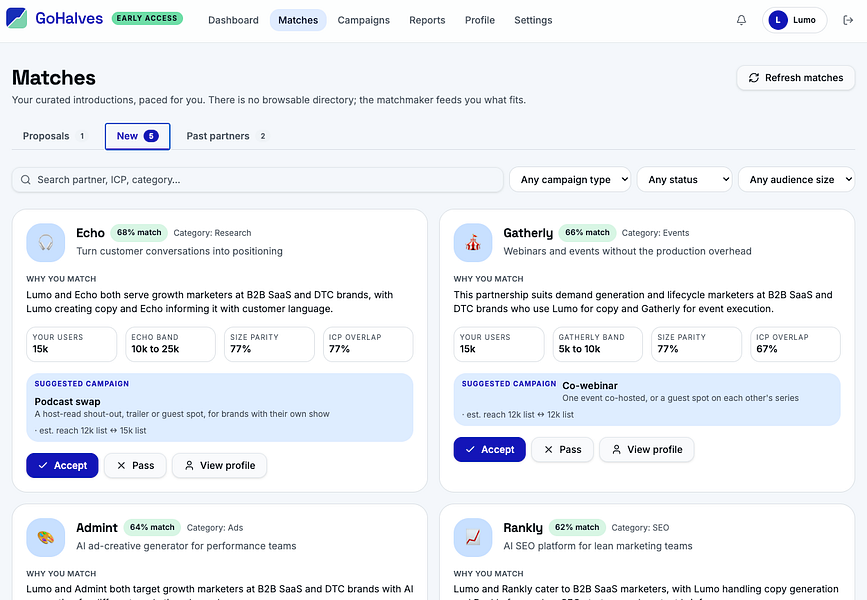
Task: Click the Rankly card title
Action: coord(523,528)
